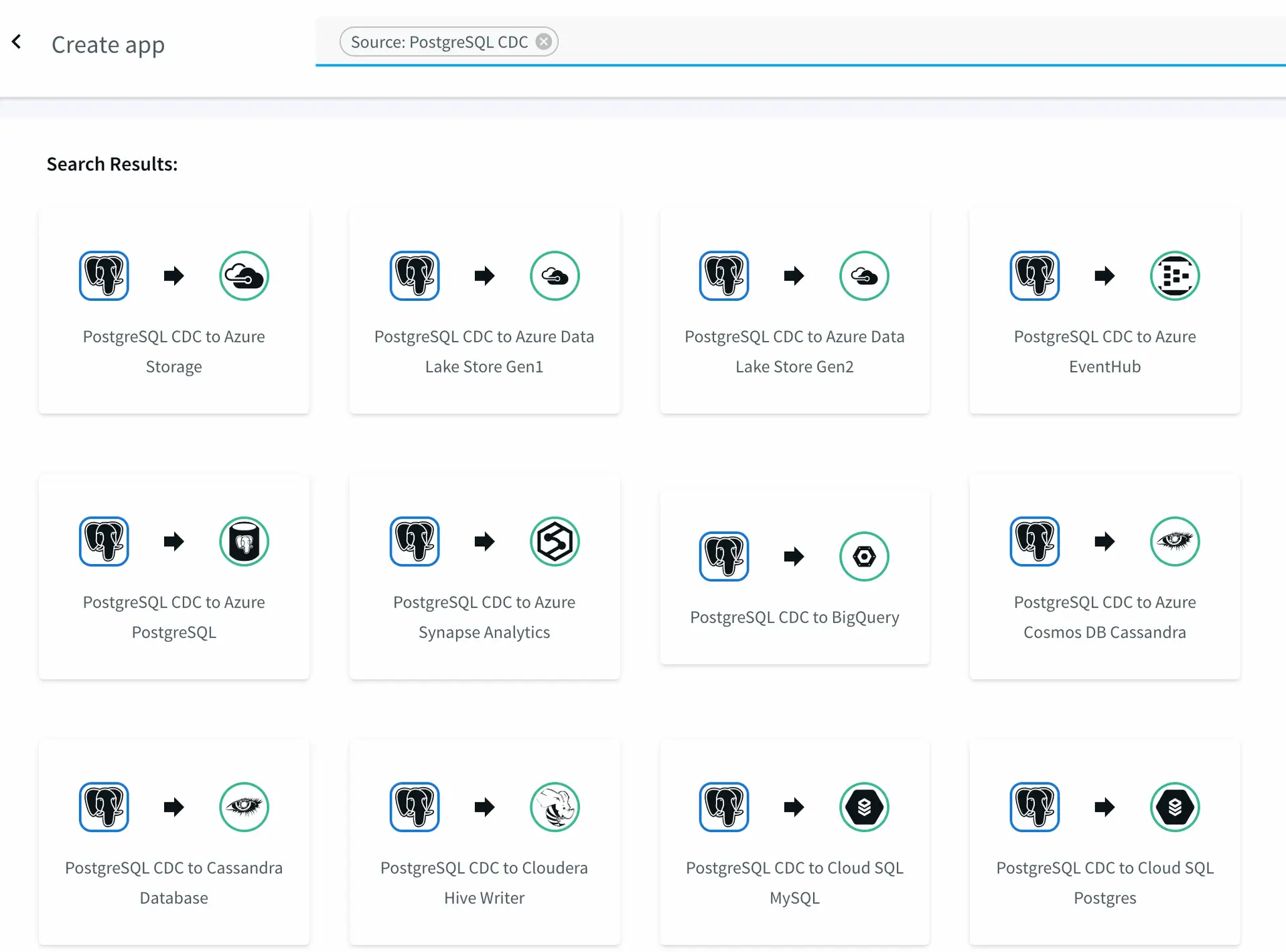Click the BigQuery hexagon target icon

[x=864, y=556]
